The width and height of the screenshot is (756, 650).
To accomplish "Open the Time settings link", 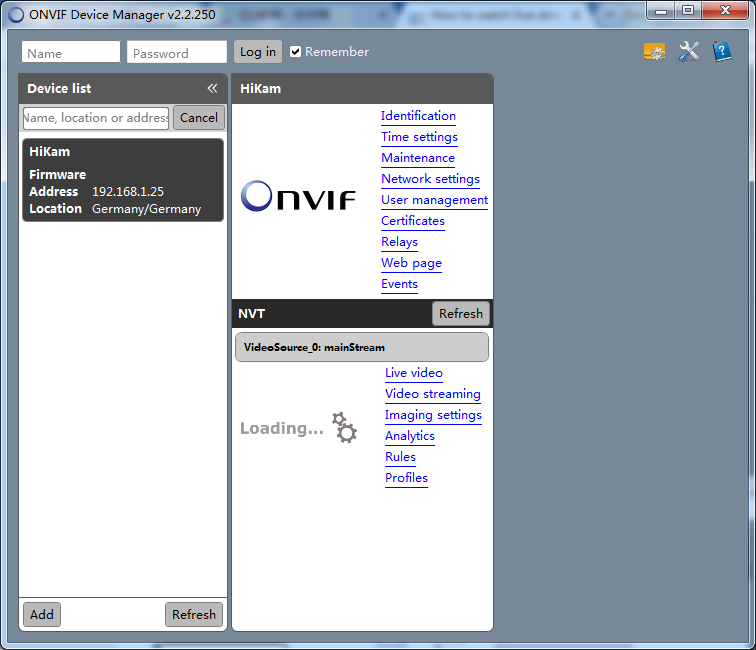I will point(419,137).
